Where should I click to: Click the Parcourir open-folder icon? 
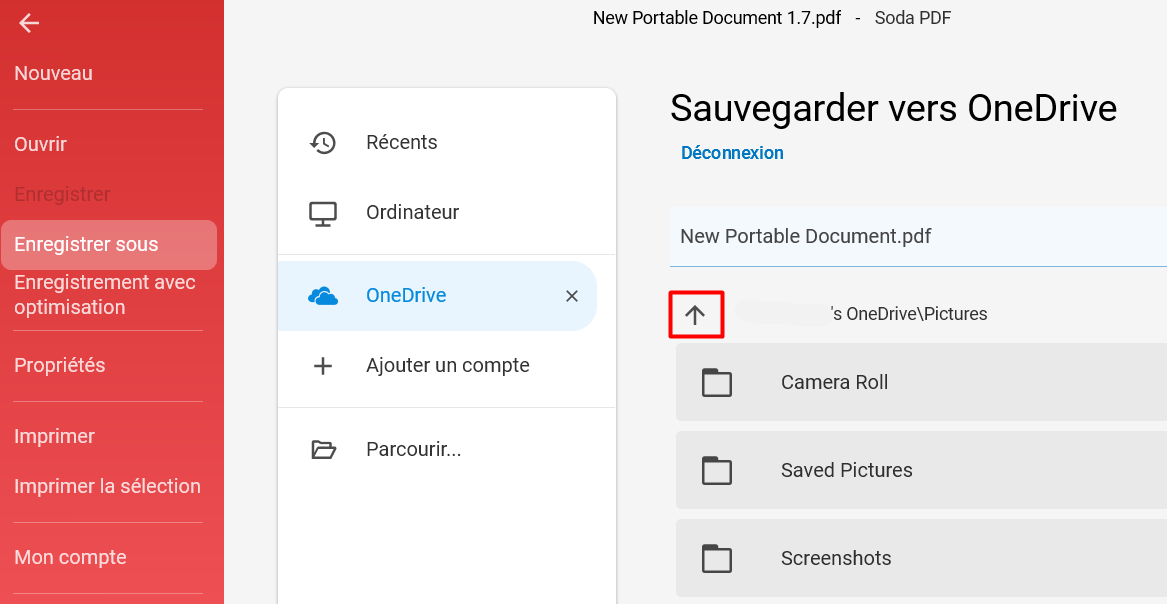[323, 450]
